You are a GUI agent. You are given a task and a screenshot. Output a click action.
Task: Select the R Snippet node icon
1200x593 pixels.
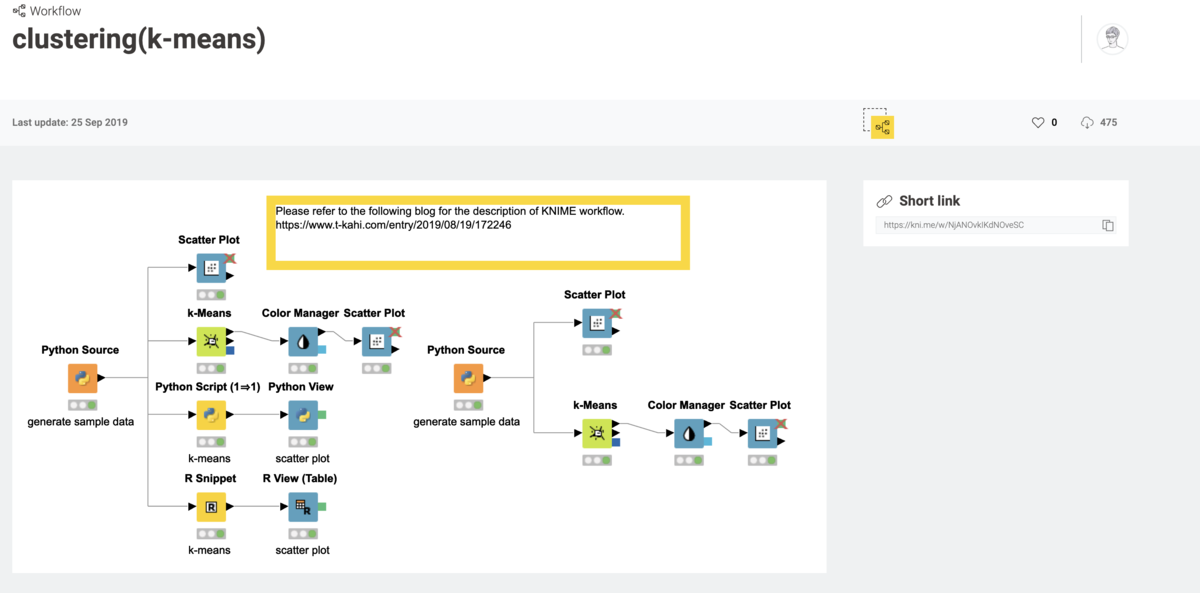210,506
